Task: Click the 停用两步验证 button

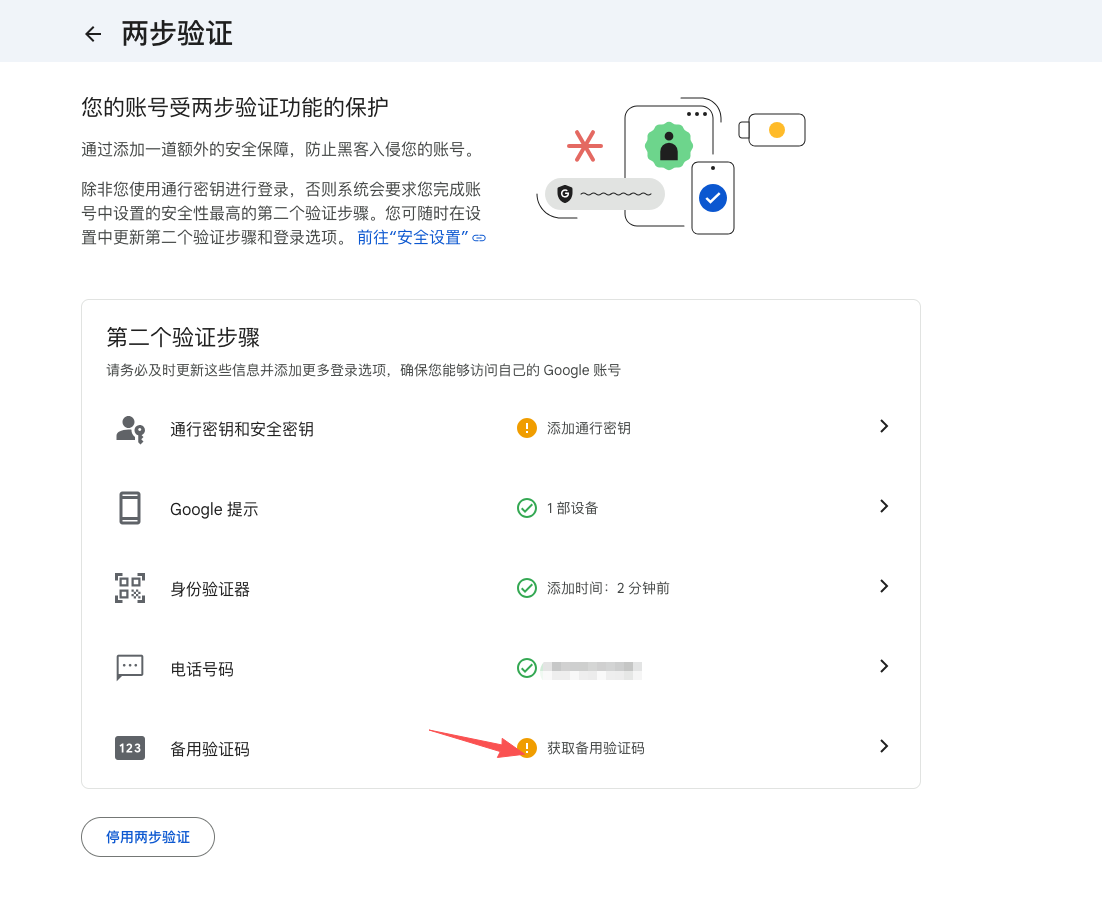Action: pos(148,837)
